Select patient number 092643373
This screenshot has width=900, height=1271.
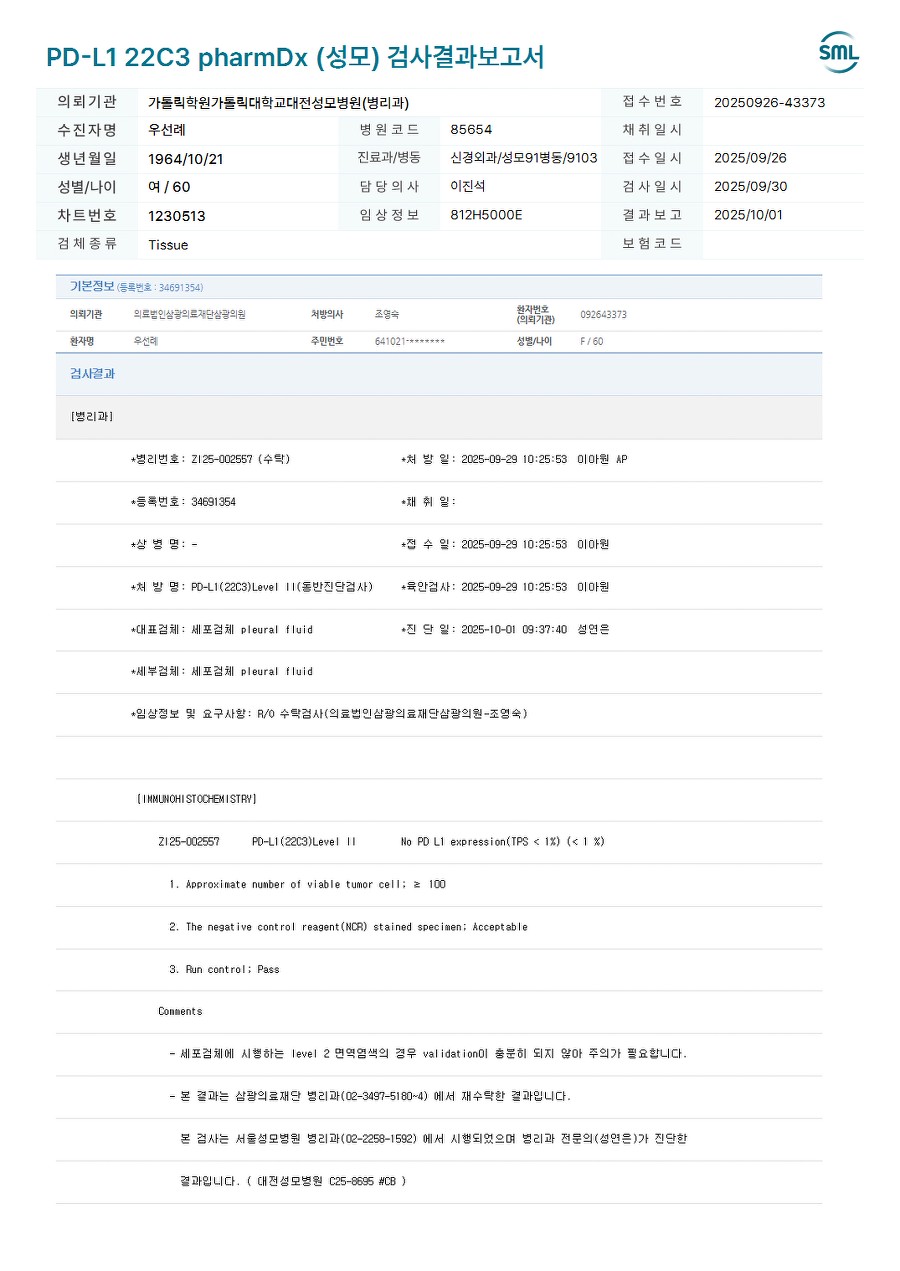(603, 315)
